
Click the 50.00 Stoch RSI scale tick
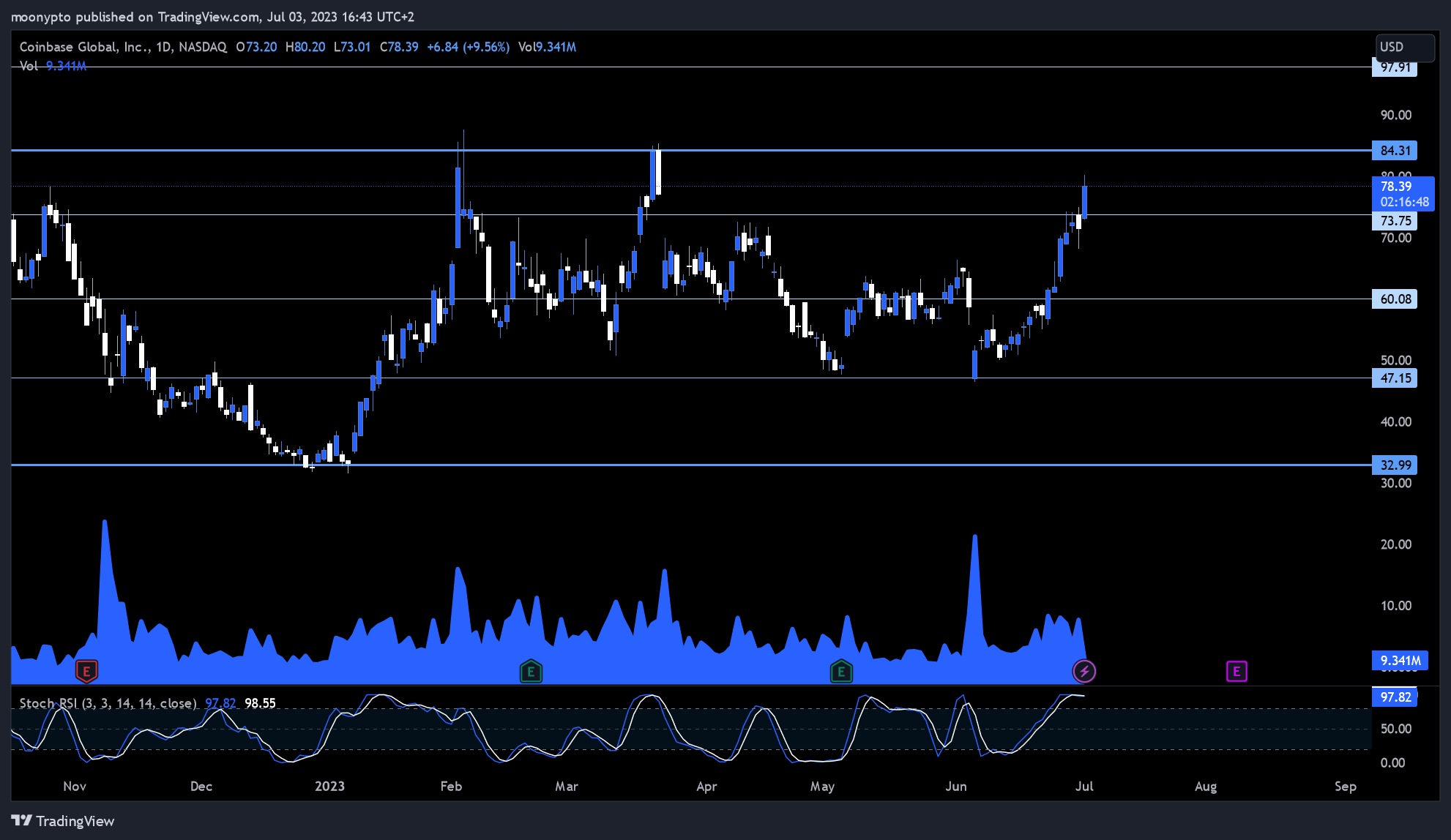pos(1396,729)
